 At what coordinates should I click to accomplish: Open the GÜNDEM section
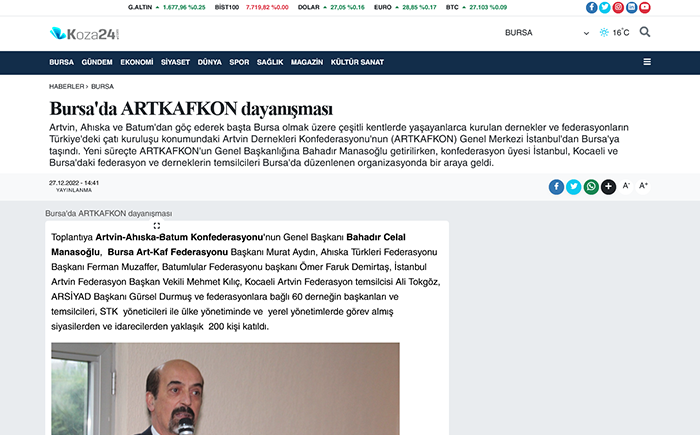coord(97,62)
